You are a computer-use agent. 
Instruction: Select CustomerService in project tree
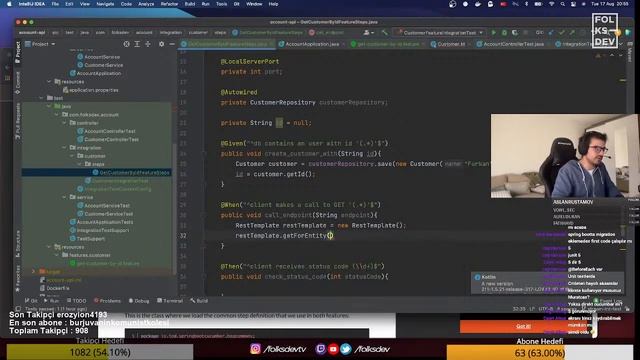tap(100, 65)
